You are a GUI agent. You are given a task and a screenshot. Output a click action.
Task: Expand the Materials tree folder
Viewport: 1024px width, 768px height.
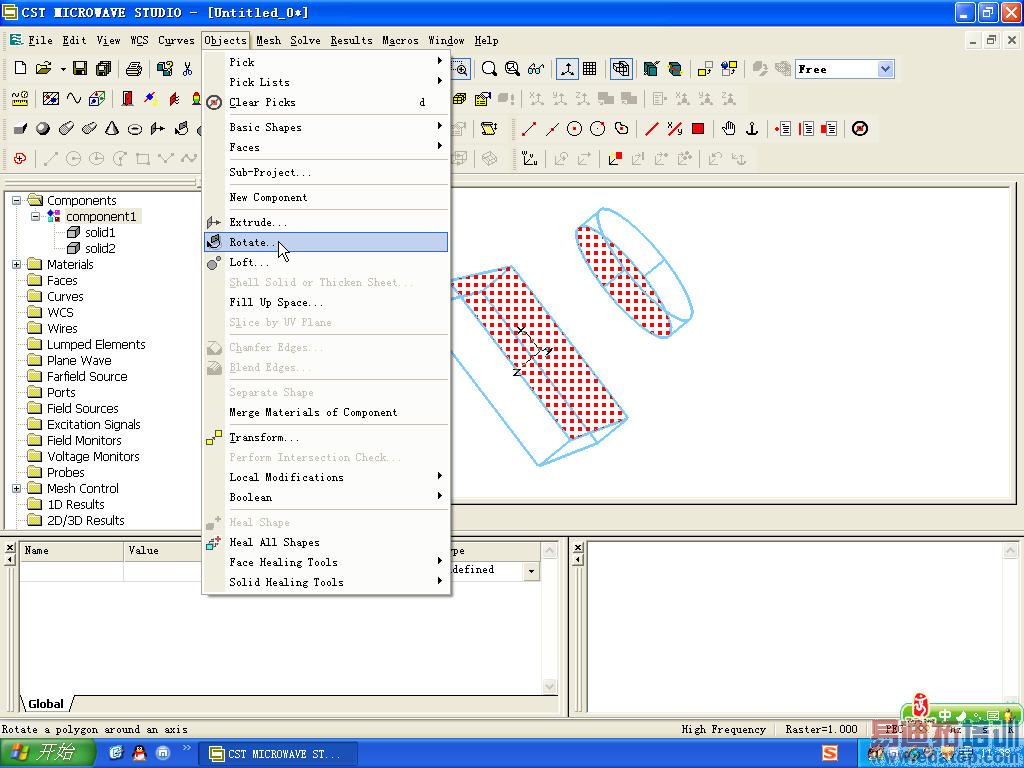click(17, 264)
